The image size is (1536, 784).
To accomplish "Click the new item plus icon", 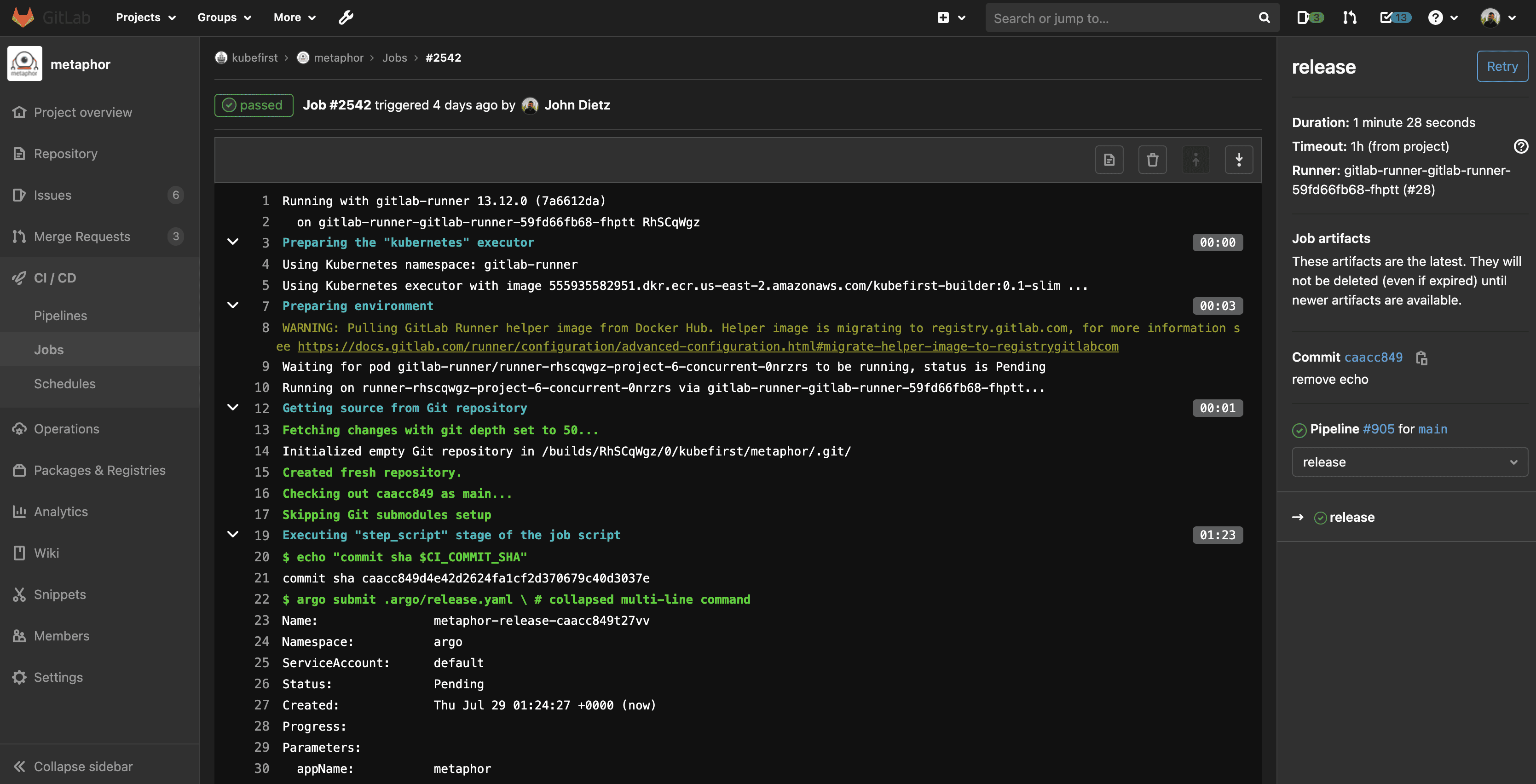I will (x=943, y=18).
